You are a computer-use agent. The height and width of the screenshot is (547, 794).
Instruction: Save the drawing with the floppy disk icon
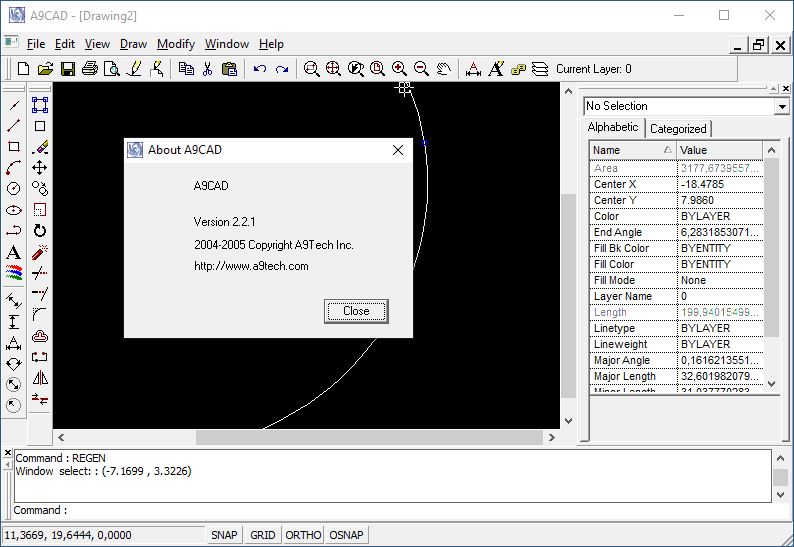(x=67, y=68)
